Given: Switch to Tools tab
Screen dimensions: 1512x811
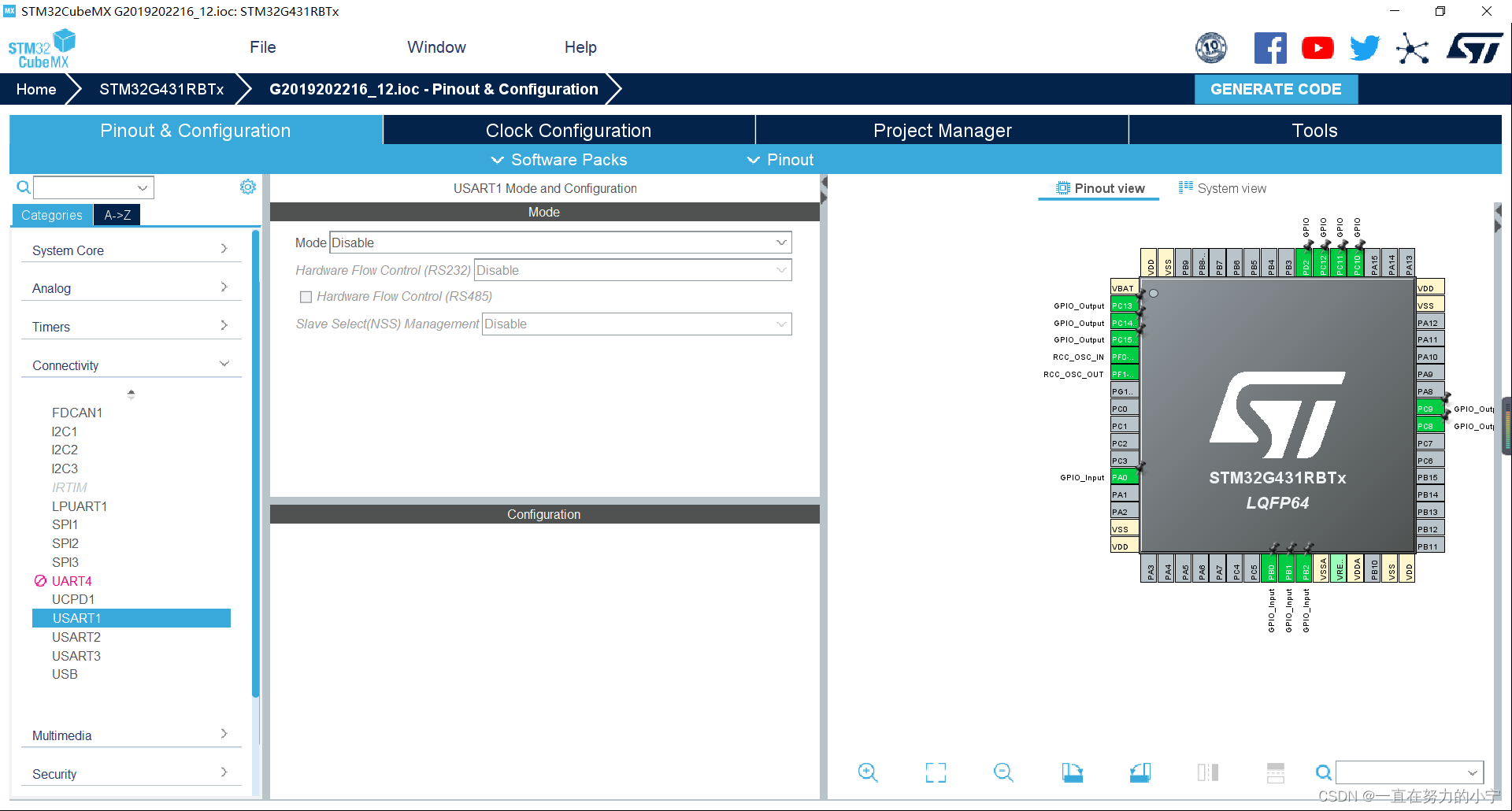Looking at the screenshot, I should [1315, 131].
